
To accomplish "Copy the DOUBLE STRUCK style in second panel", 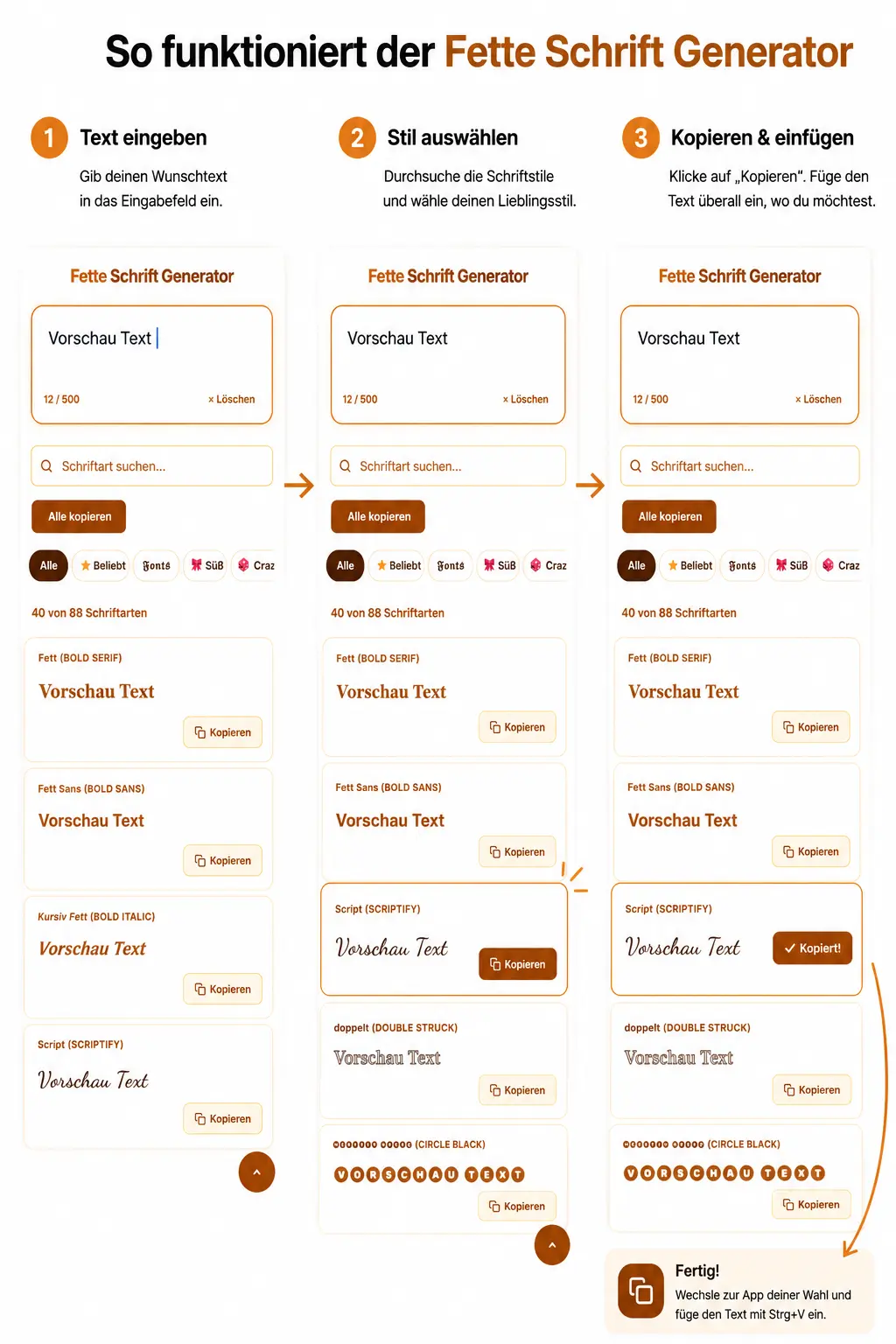I will tap(517, 1090).
